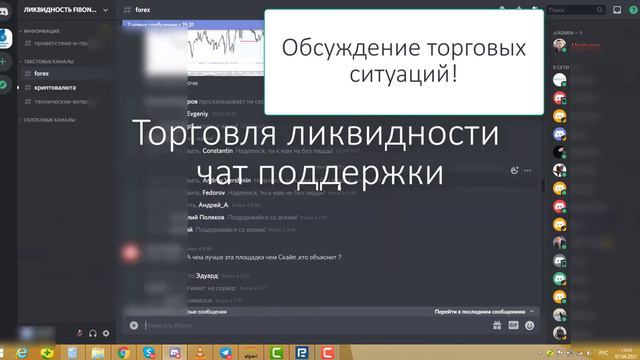Viewport: 640px width, 360px height.
Task: Open Discord home via top-left logo
Action: click(x=3, y=11)
